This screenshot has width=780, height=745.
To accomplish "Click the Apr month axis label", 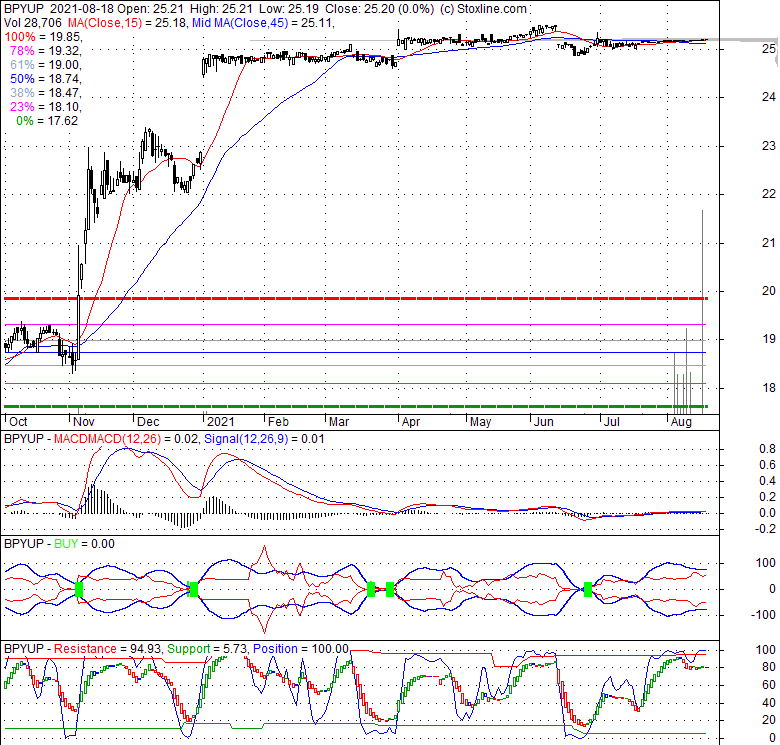I will (x=411, y=422).
